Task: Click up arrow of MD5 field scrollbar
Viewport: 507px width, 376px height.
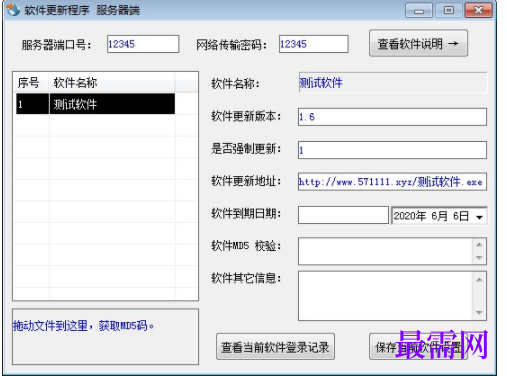Action: coord(479,245)
